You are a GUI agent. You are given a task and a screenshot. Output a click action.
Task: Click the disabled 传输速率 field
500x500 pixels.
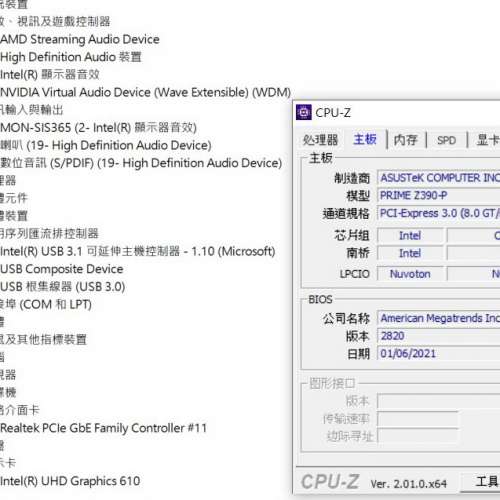(x=418, y=419)
